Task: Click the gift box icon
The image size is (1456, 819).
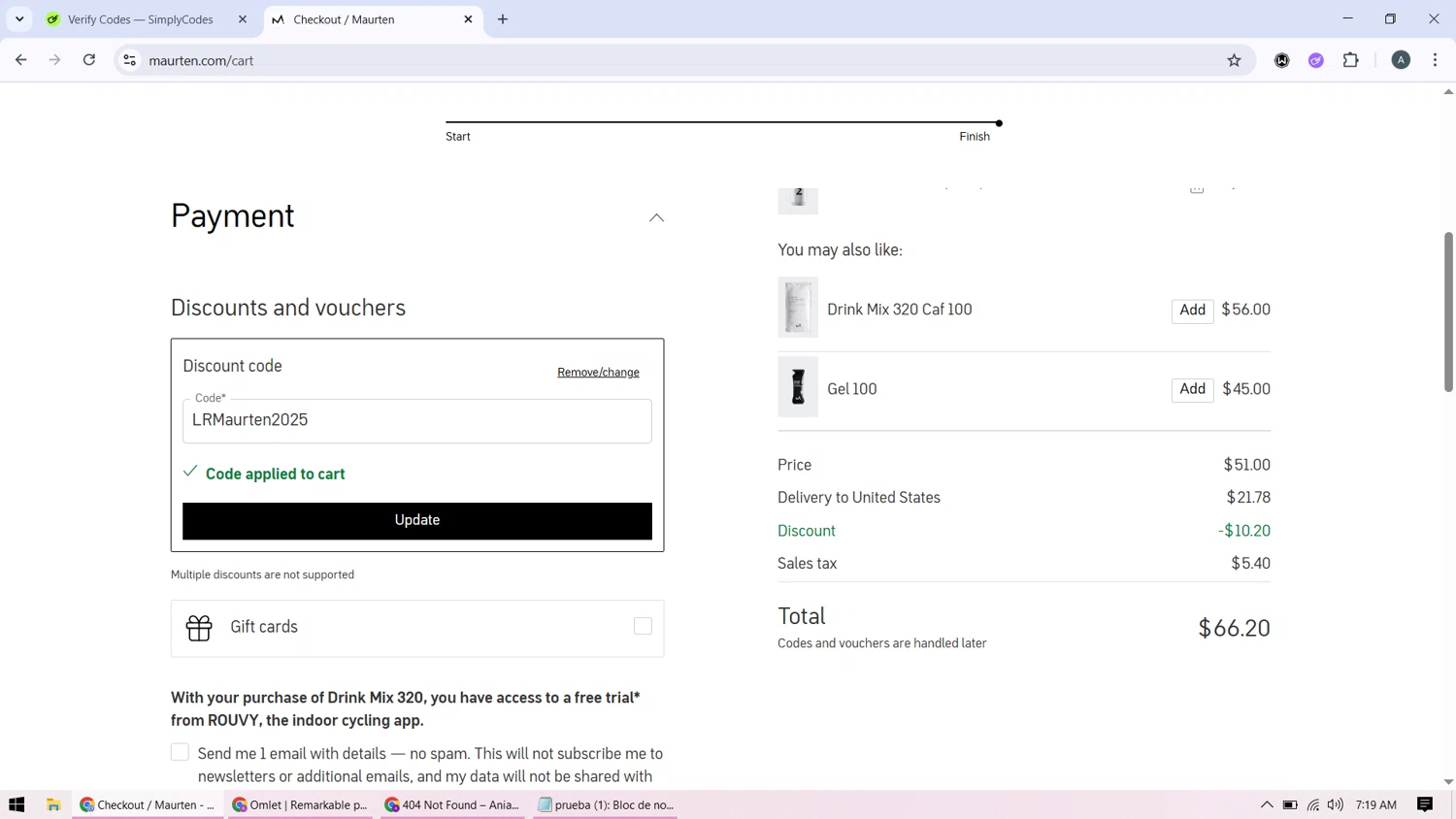Action: 199,628
